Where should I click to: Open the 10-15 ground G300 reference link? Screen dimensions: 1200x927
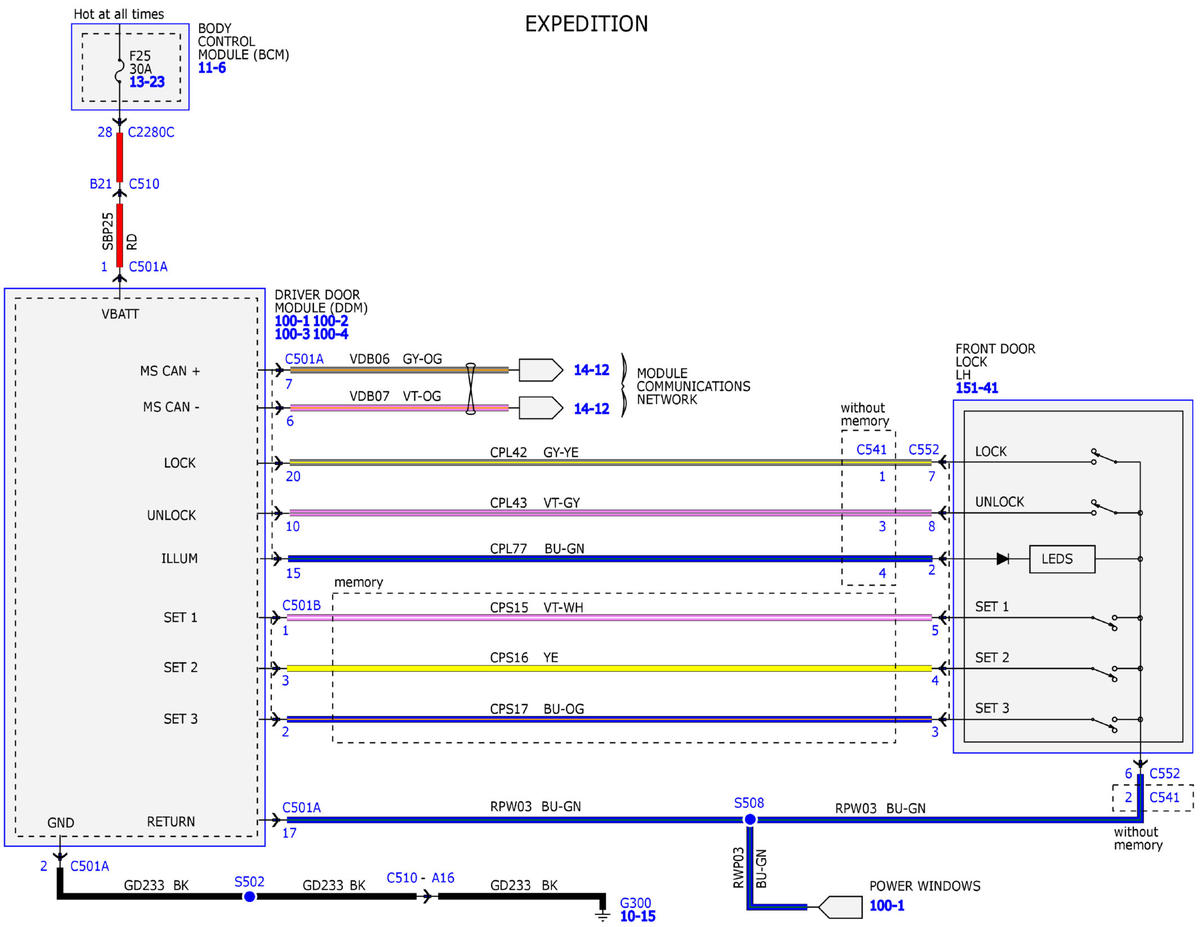click(638, 915)
